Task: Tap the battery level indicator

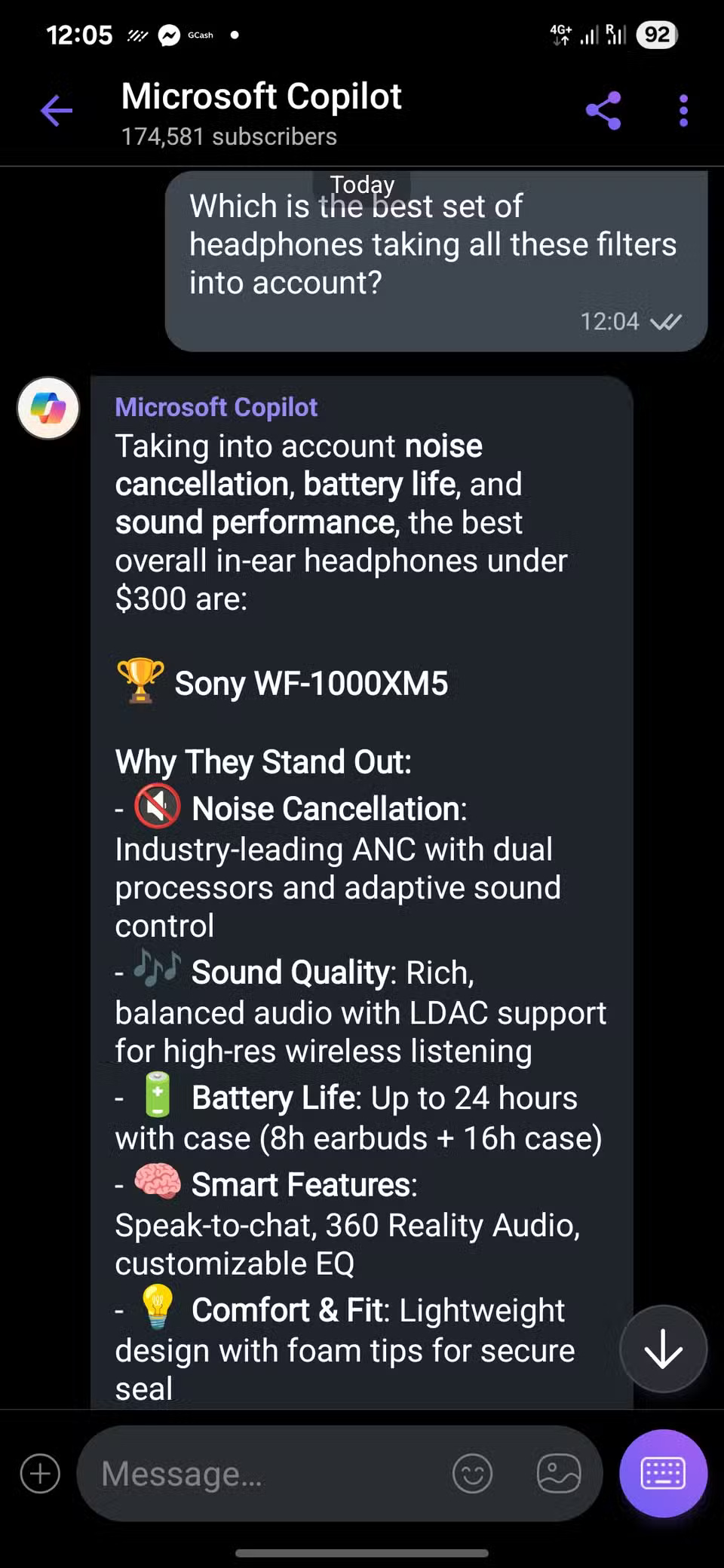Action: [657, 35]
